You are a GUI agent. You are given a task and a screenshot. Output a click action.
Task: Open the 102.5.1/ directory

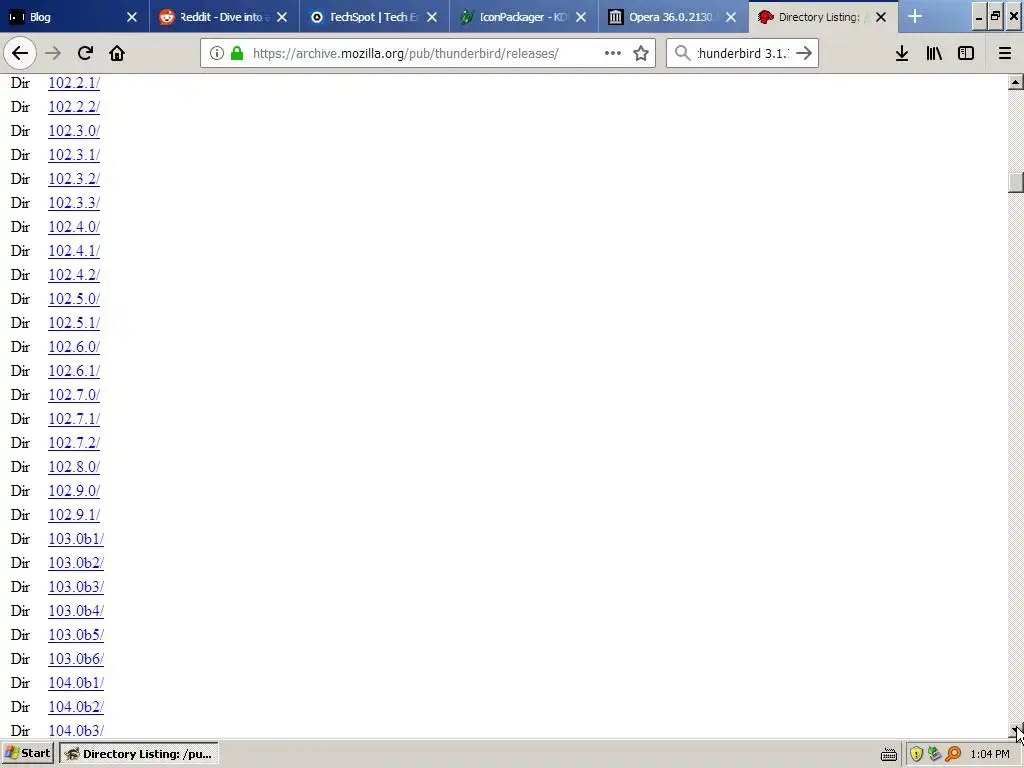coord(74,323)
